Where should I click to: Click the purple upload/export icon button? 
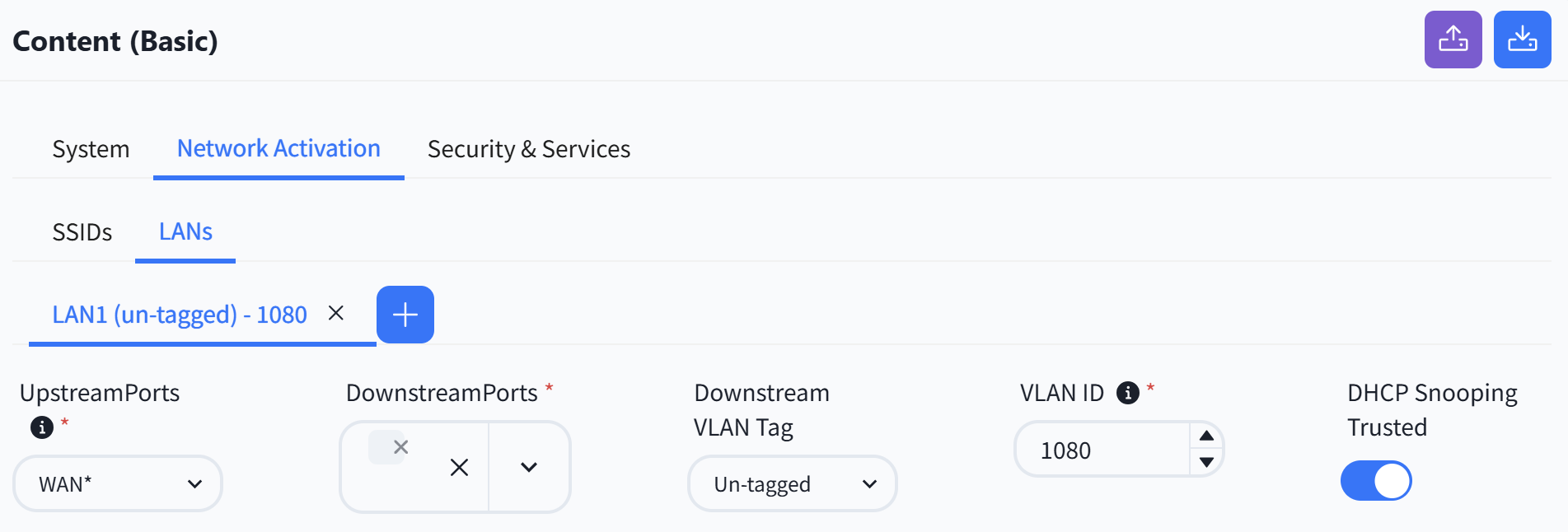pyautogui.click(x=1453, y=40)
